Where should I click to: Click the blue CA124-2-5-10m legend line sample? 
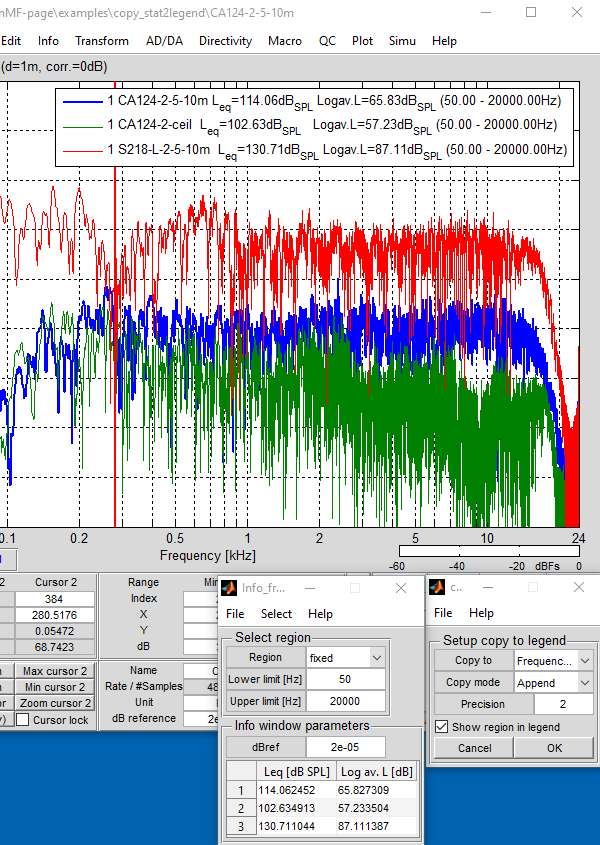point(82,101)
